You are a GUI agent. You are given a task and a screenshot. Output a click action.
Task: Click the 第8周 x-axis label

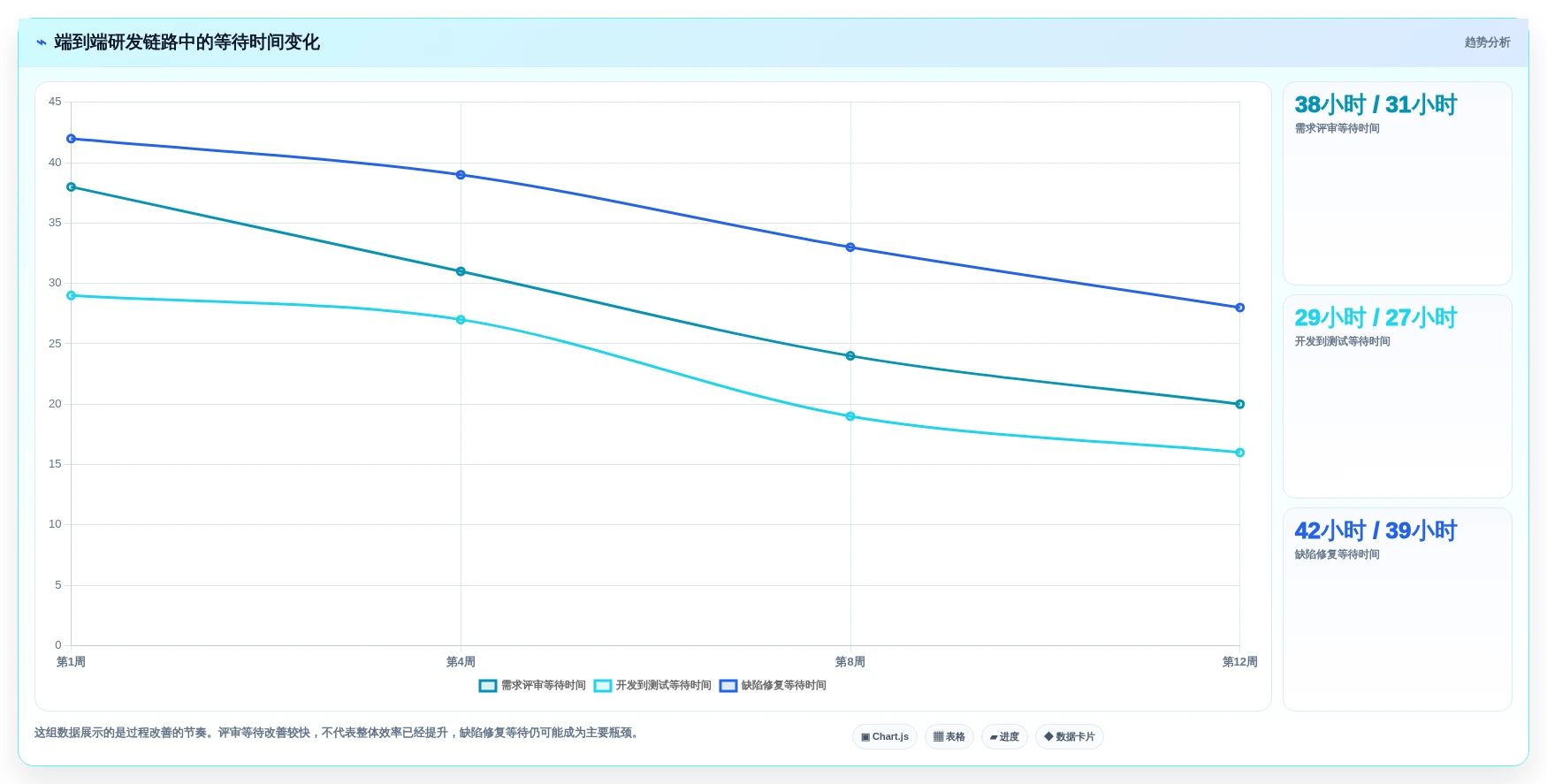point(850,662)
